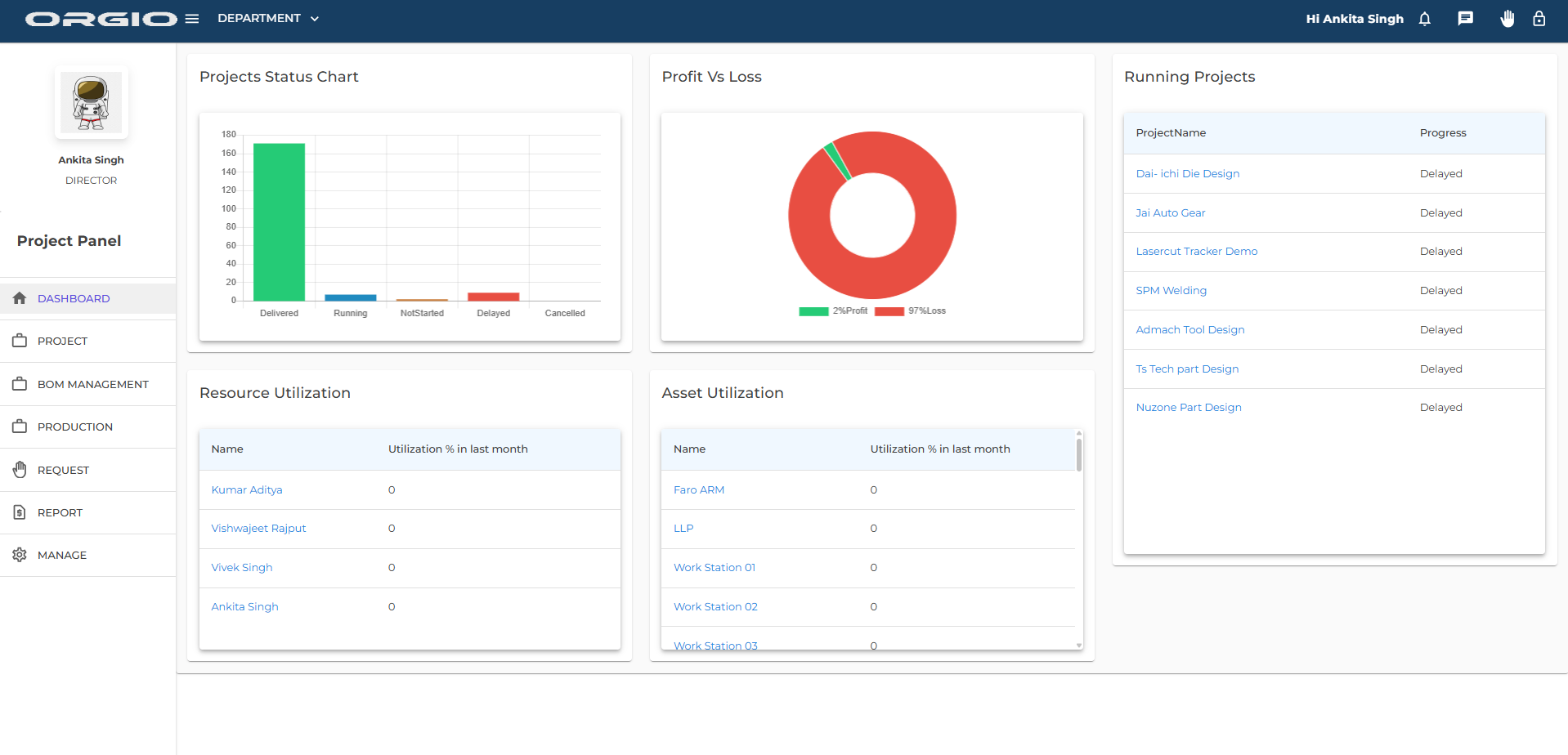Click the hamburger menu icon
Viewport: 1568px width, 755px height.
[x=192, y=19]
